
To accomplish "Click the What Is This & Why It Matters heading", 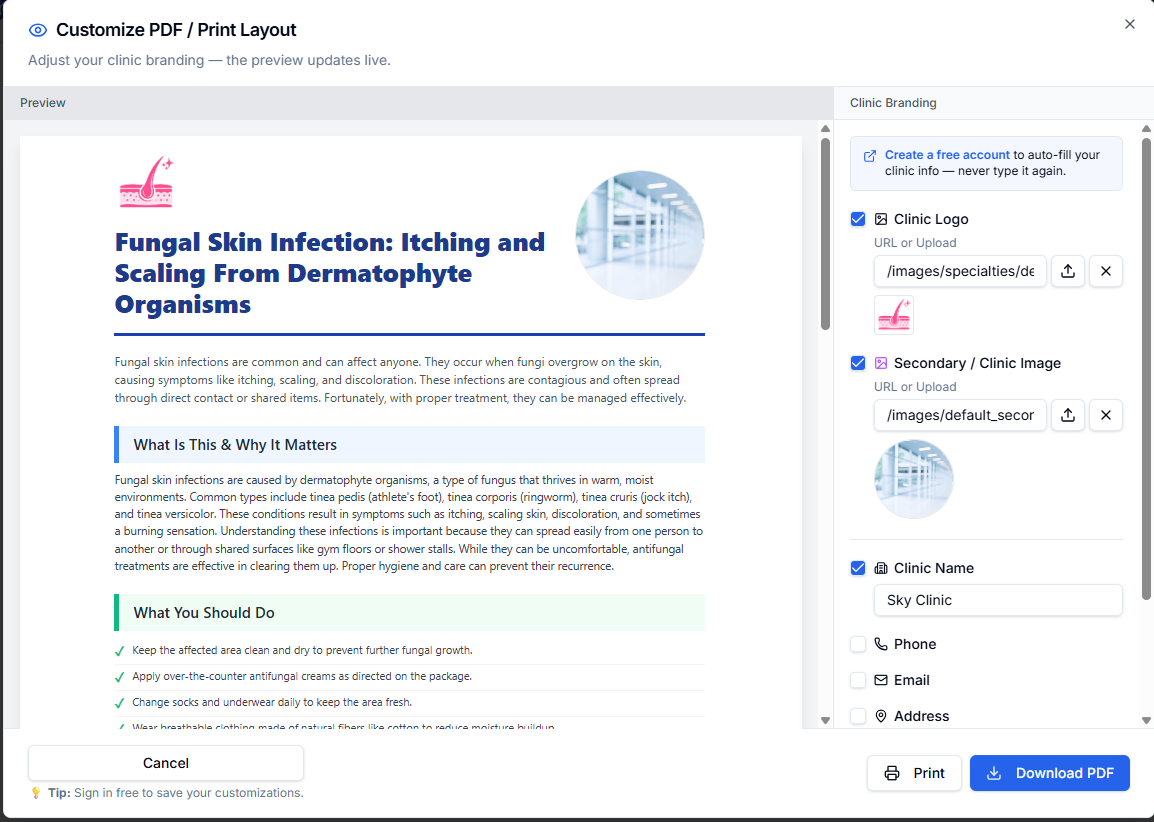I will pos(409,444).
